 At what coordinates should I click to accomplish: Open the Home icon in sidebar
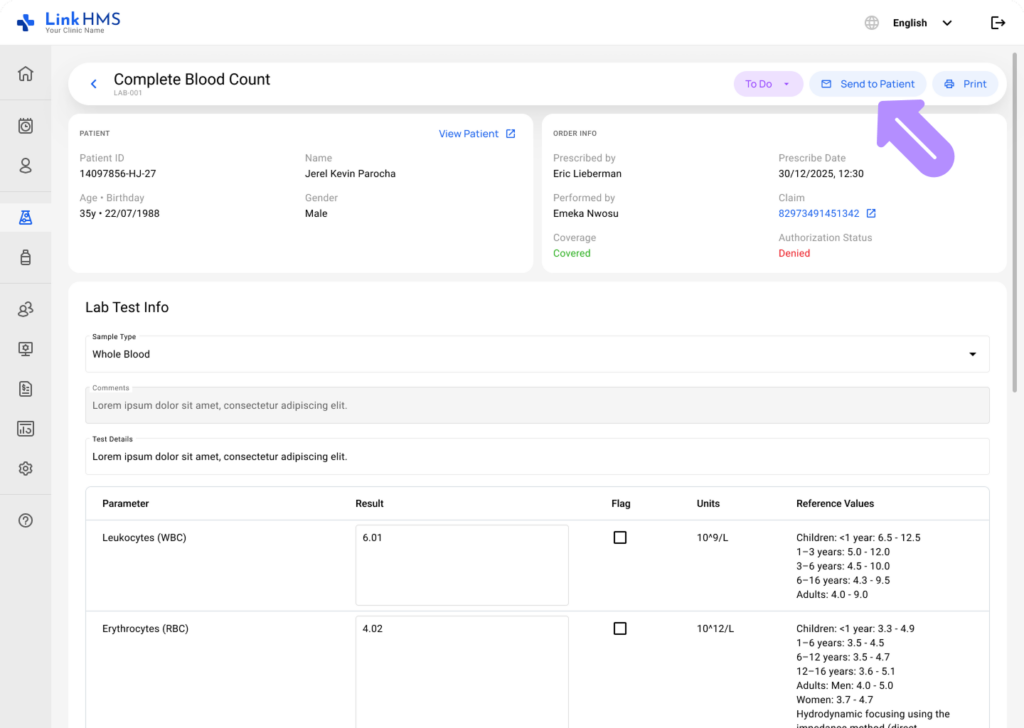tap(25, 73)
